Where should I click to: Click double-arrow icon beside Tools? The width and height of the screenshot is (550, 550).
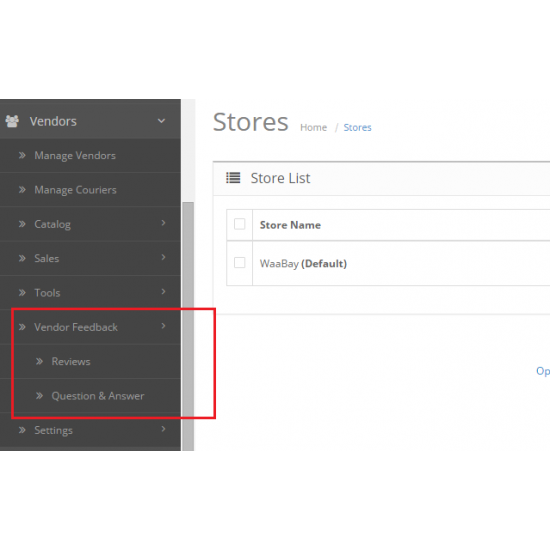22,293
